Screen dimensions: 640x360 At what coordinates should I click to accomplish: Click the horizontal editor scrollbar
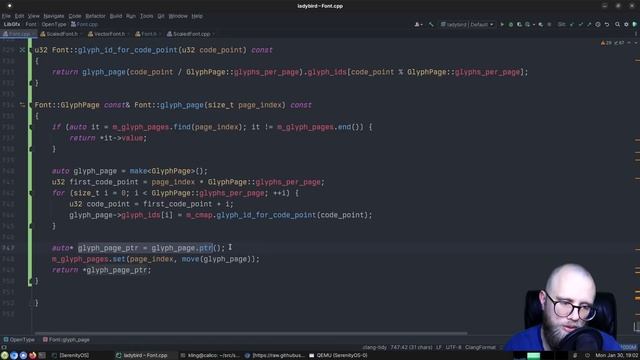pos(250,333)
